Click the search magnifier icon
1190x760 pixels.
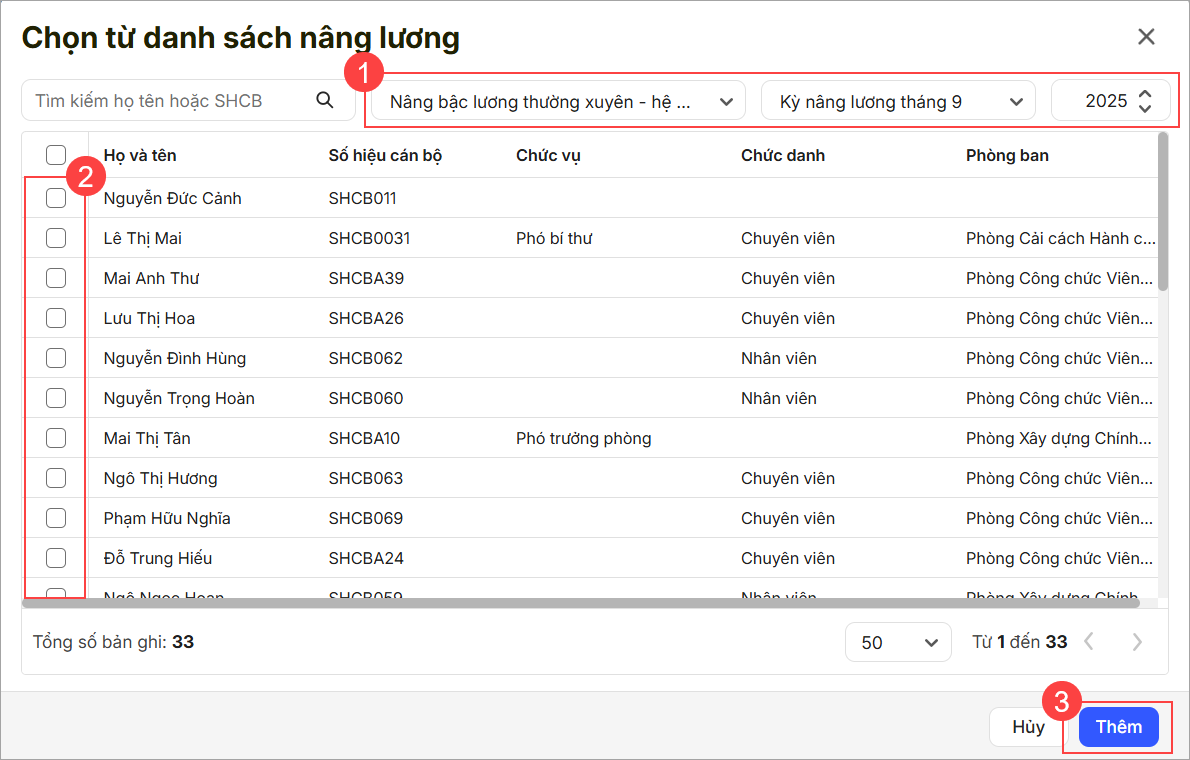[x=324, y=100]
